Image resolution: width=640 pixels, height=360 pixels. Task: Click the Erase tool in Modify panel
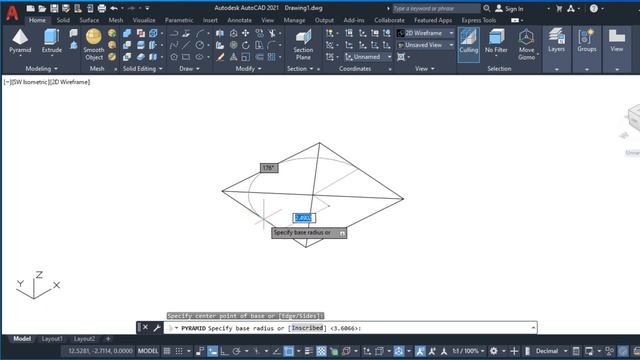pos(220,57)
